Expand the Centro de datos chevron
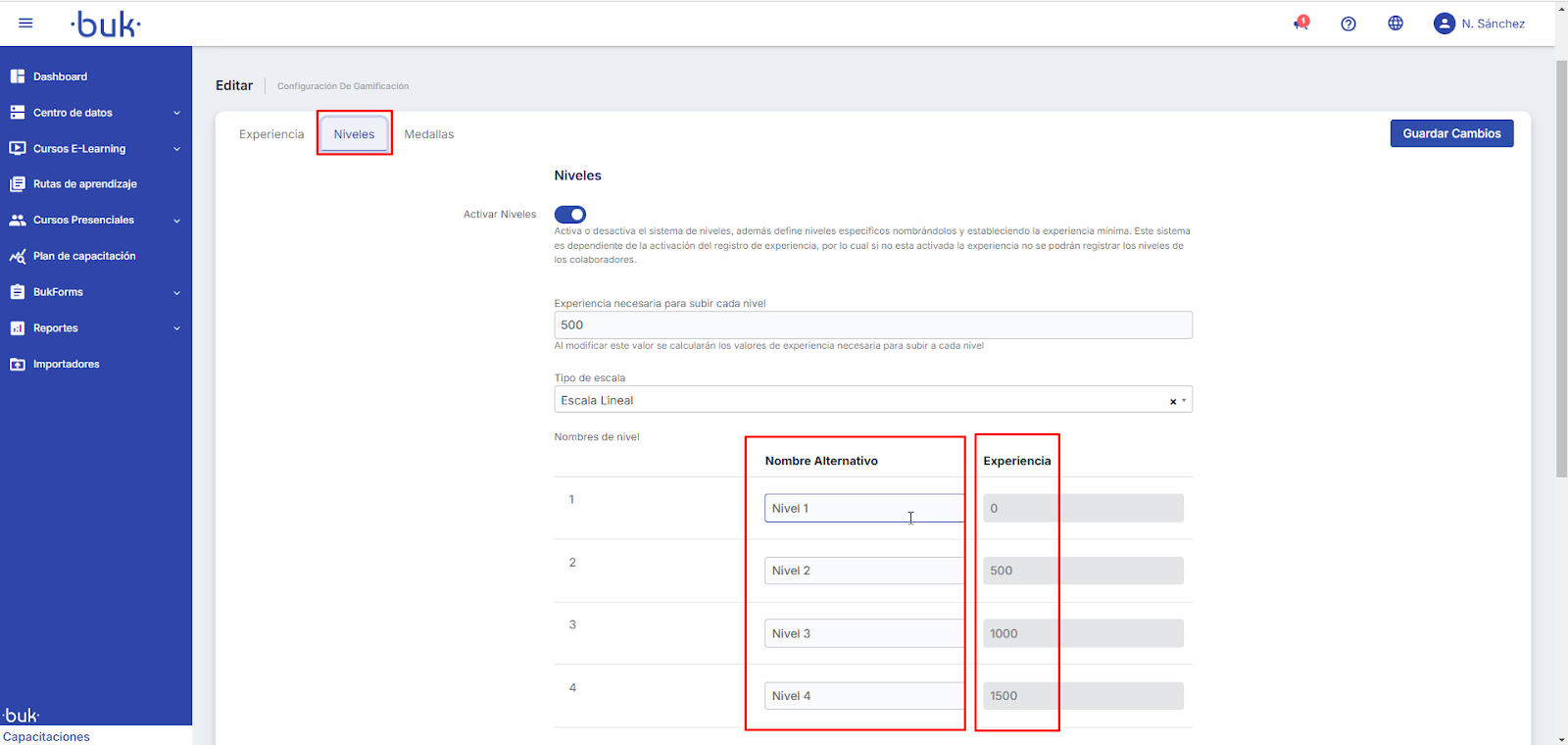This screenshot has width=1568, height=745. (176, 113)
